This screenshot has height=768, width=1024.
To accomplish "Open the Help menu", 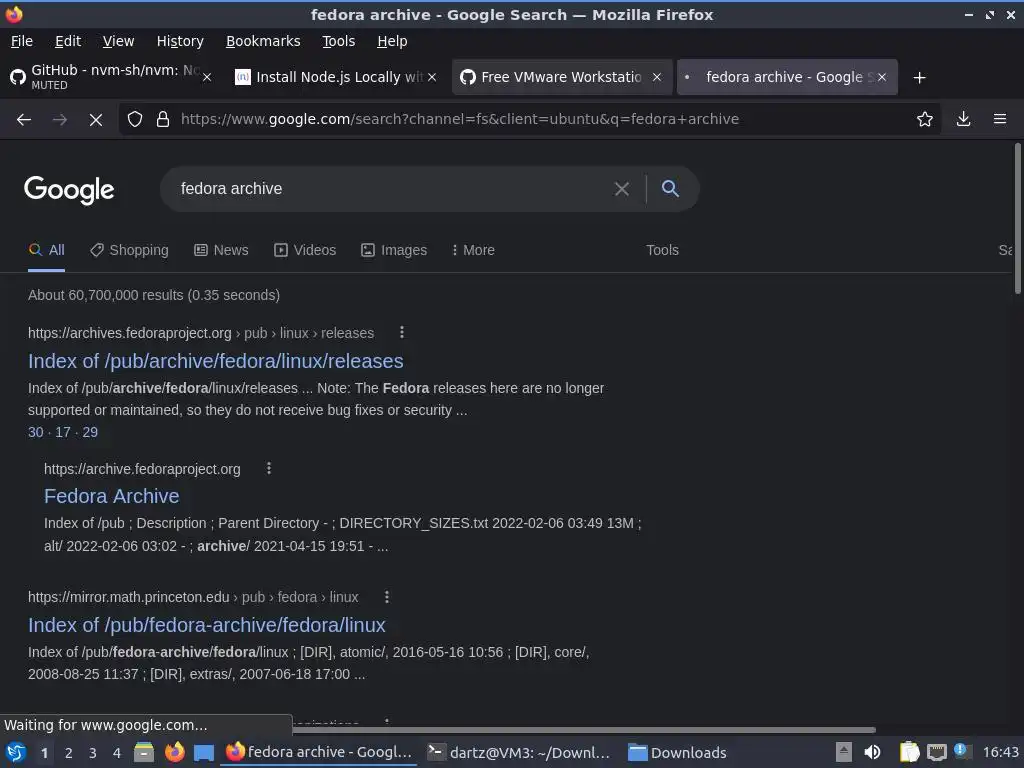I will click(392, 41).
